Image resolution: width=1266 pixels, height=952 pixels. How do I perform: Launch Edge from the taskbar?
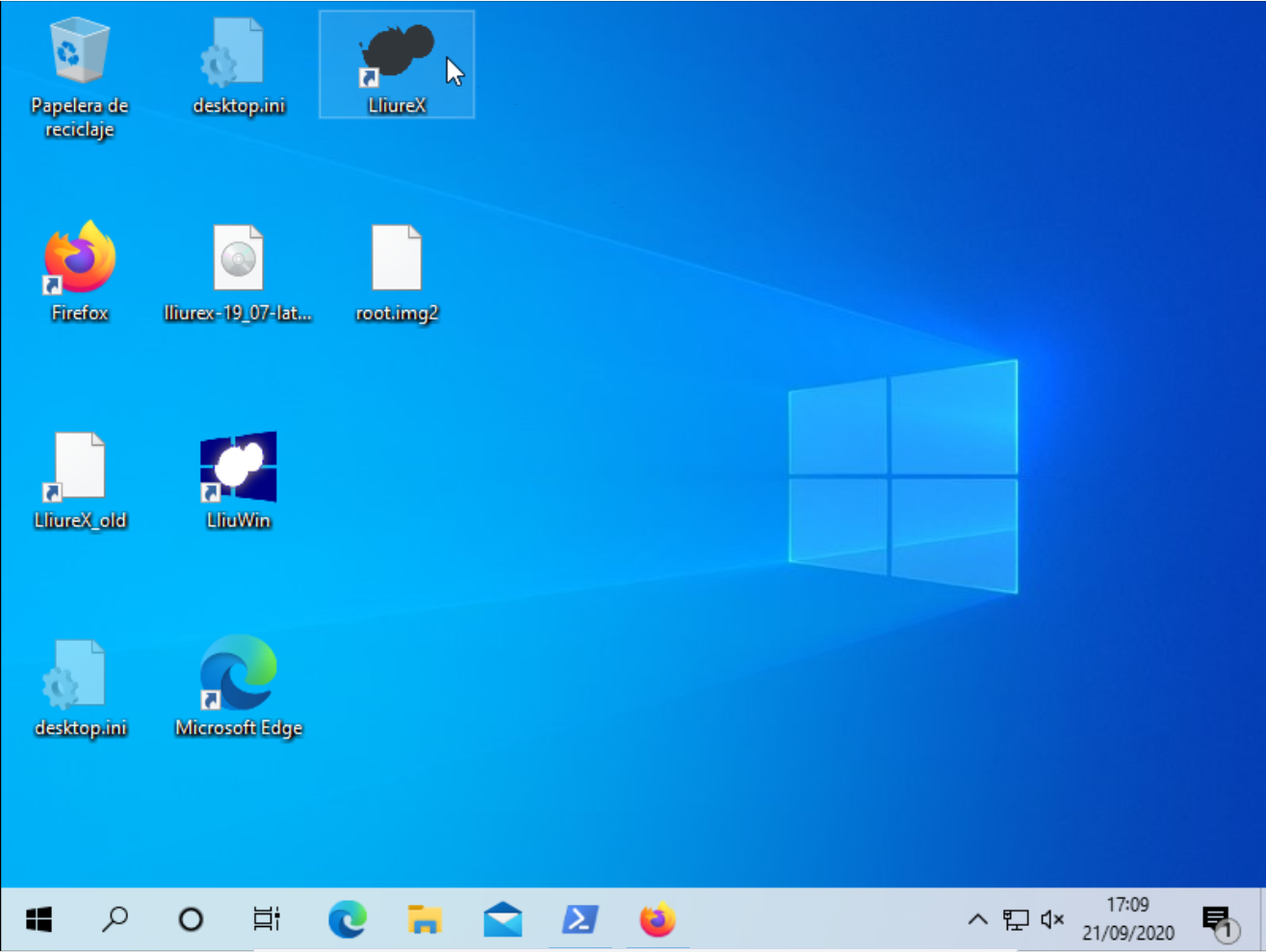[347, 919]
